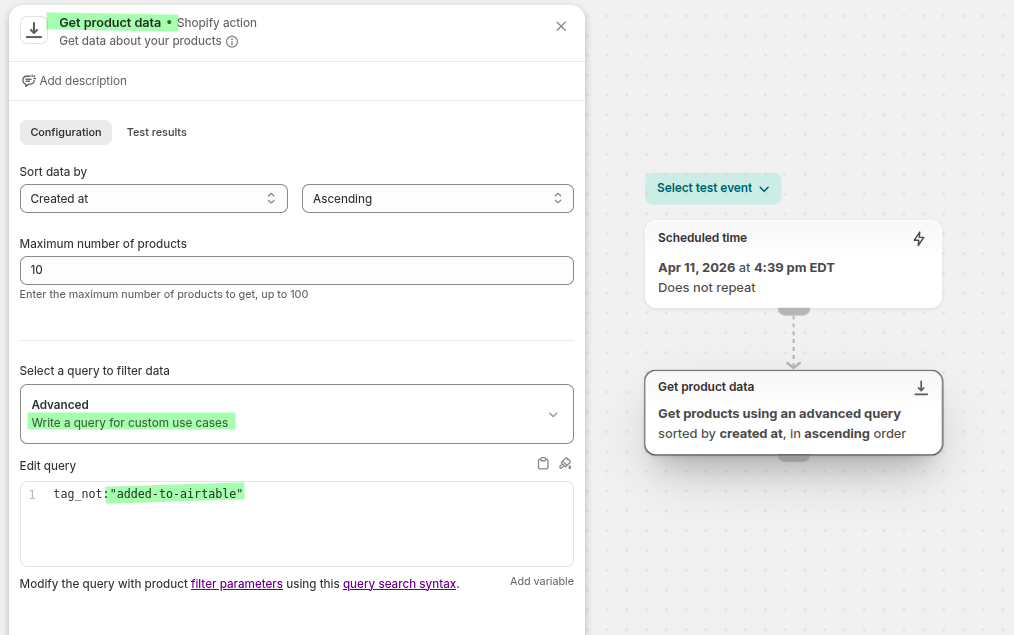The width and height of the screenshot is (1014, 635).
Task: Open the Ascending order dropdown
Action: pyautogui.click(x=437, y=199)
